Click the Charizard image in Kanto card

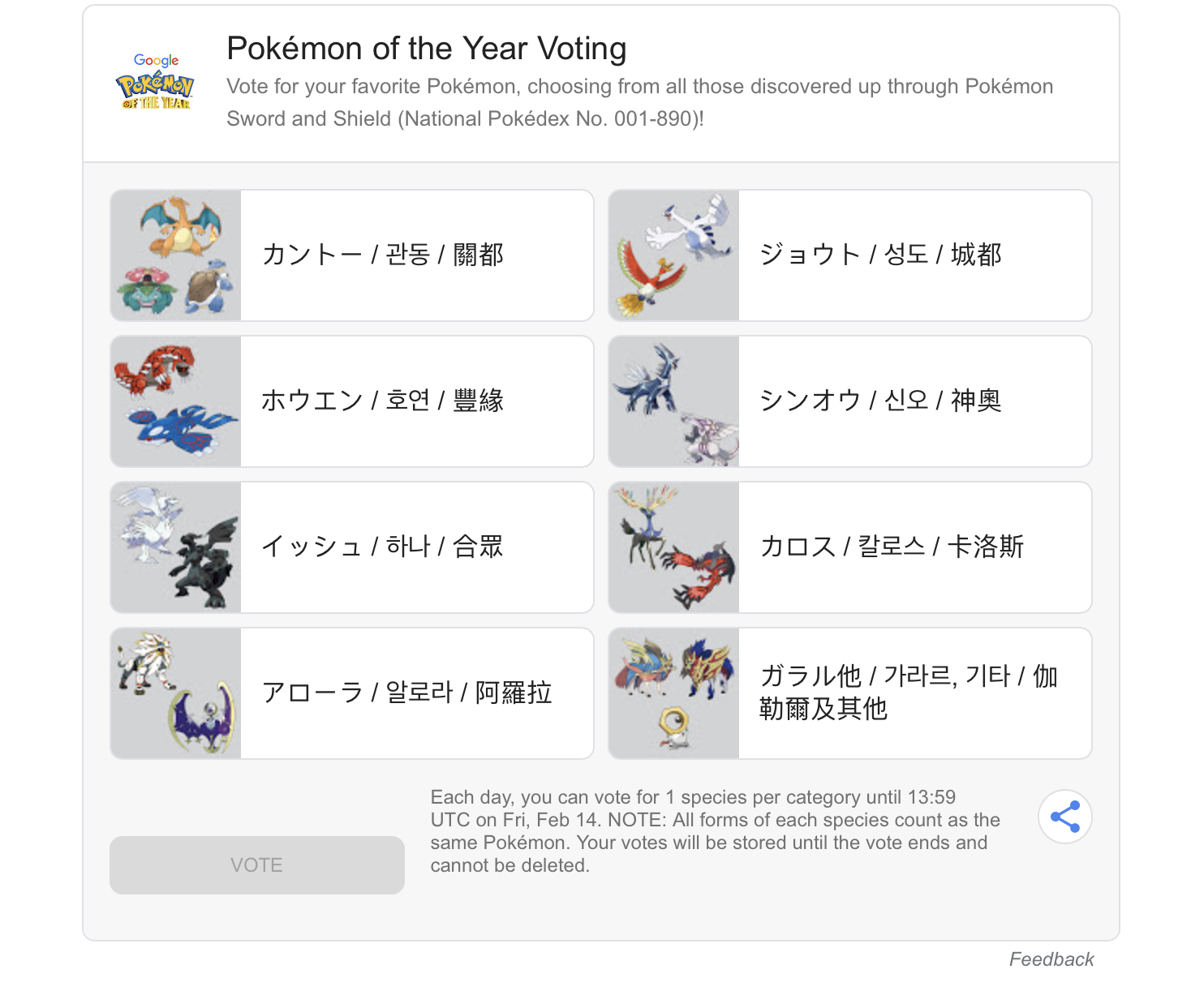pos(180,227)
